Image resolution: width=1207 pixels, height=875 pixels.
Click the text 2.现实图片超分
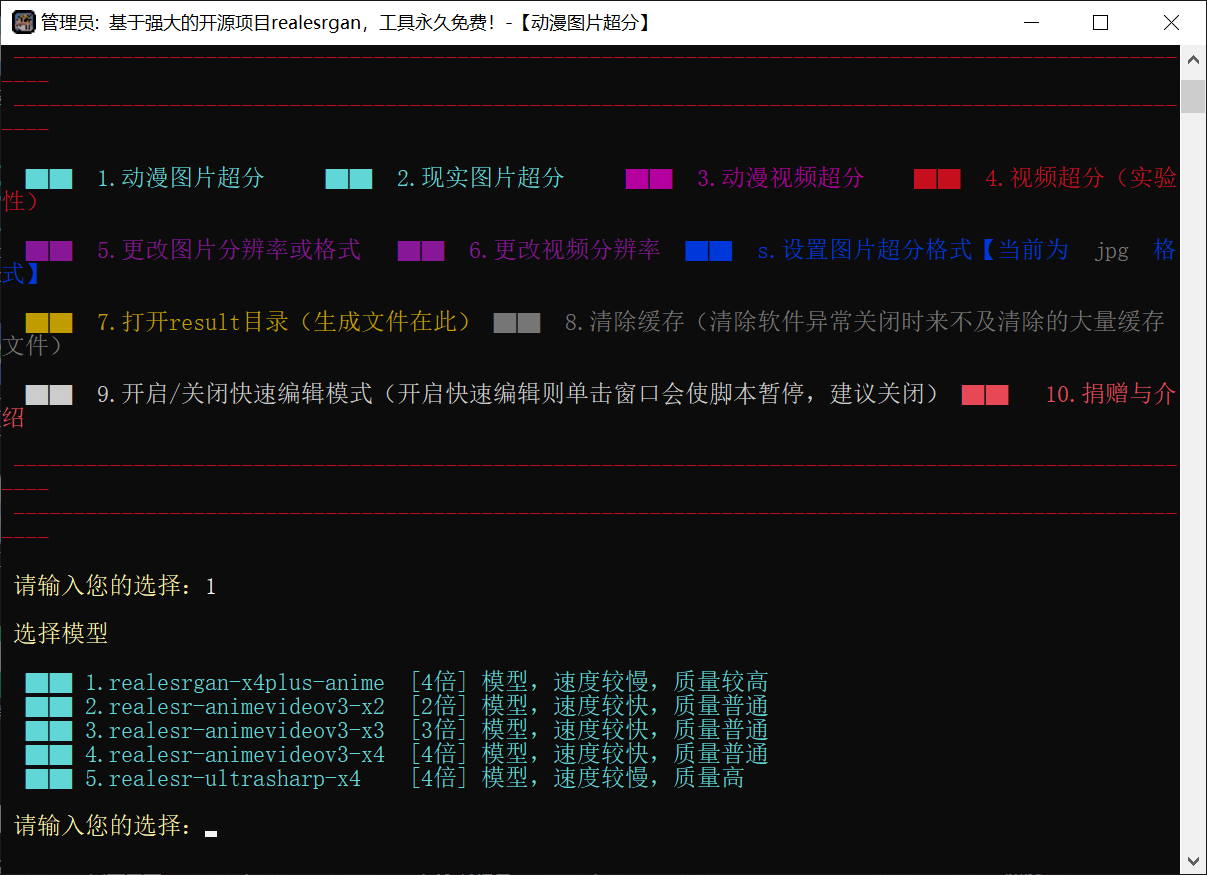(x=481, y=179)
